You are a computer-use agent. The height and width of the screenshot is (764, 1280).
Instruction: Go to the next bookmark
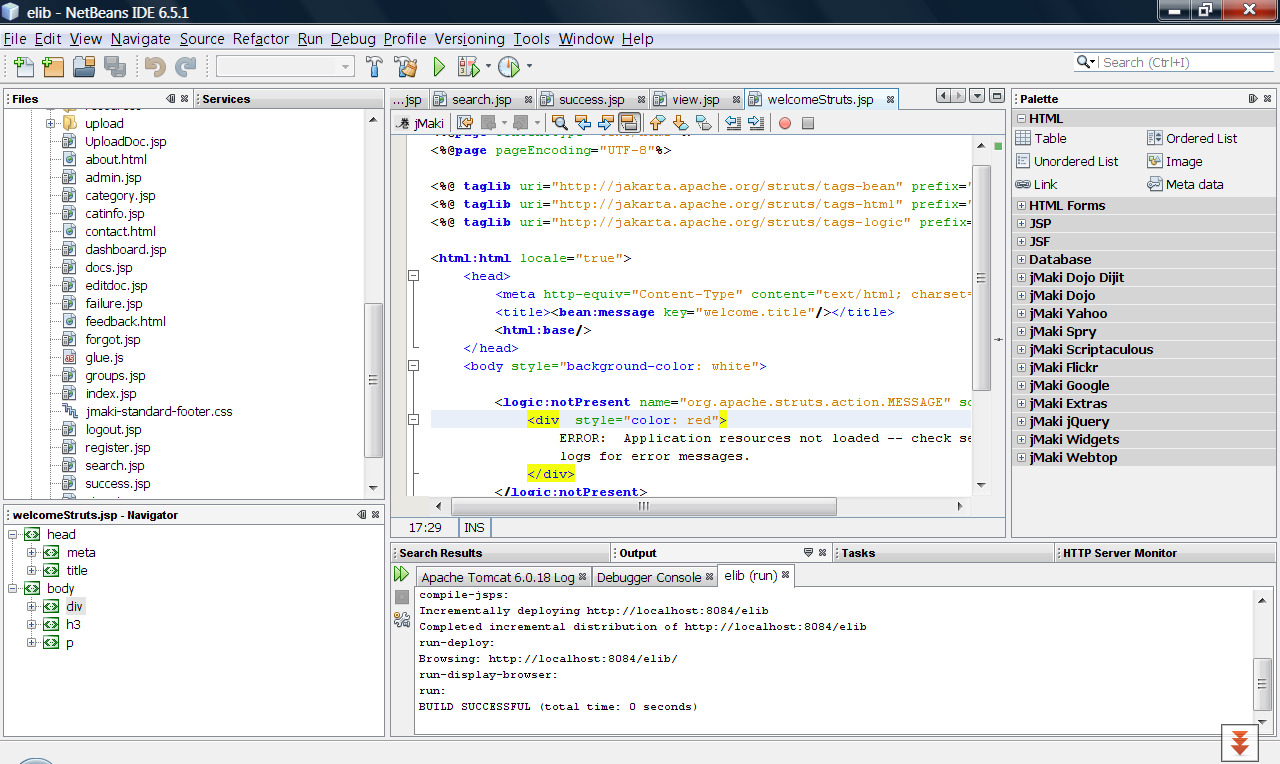[681, 123]
